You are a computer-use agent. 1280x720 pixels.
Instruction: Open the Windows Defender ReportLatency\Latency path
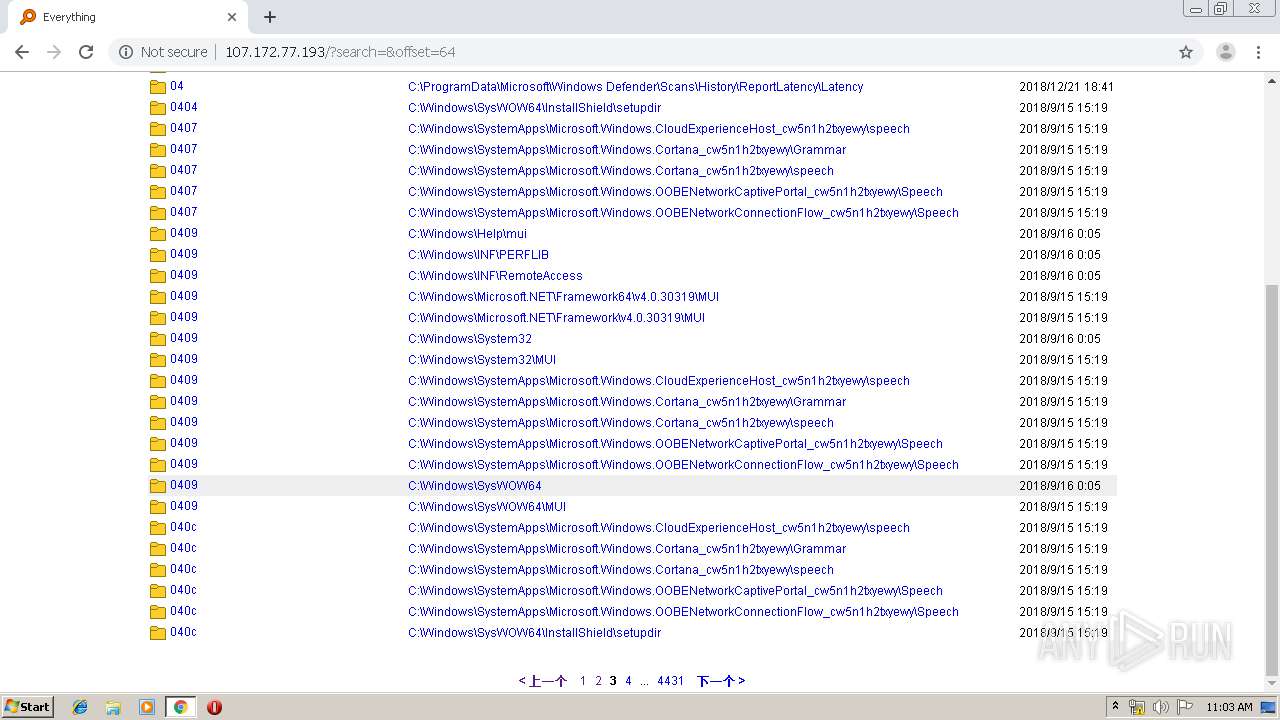[x=635, y=87]
